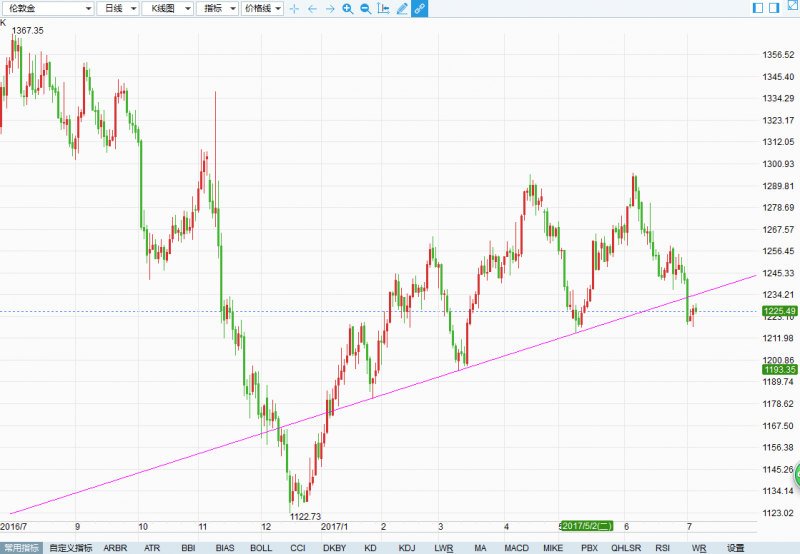Expand the K线图 chart type dropdown

(163, 8)
